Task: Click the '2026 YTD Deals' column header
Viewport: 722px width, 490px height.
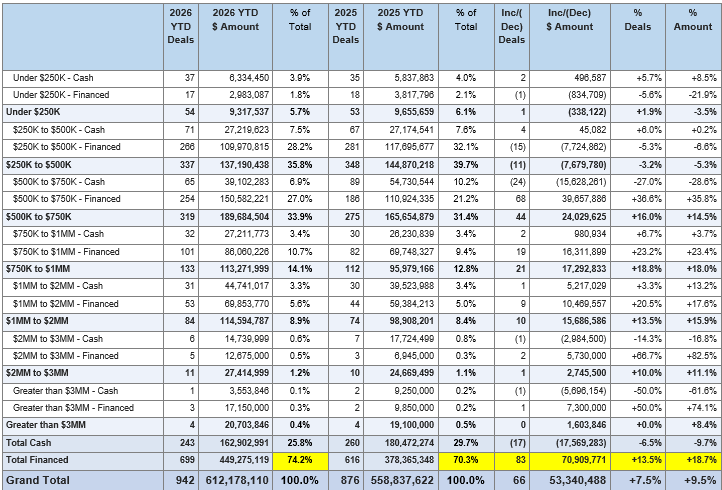Action: tap(180, 37)
